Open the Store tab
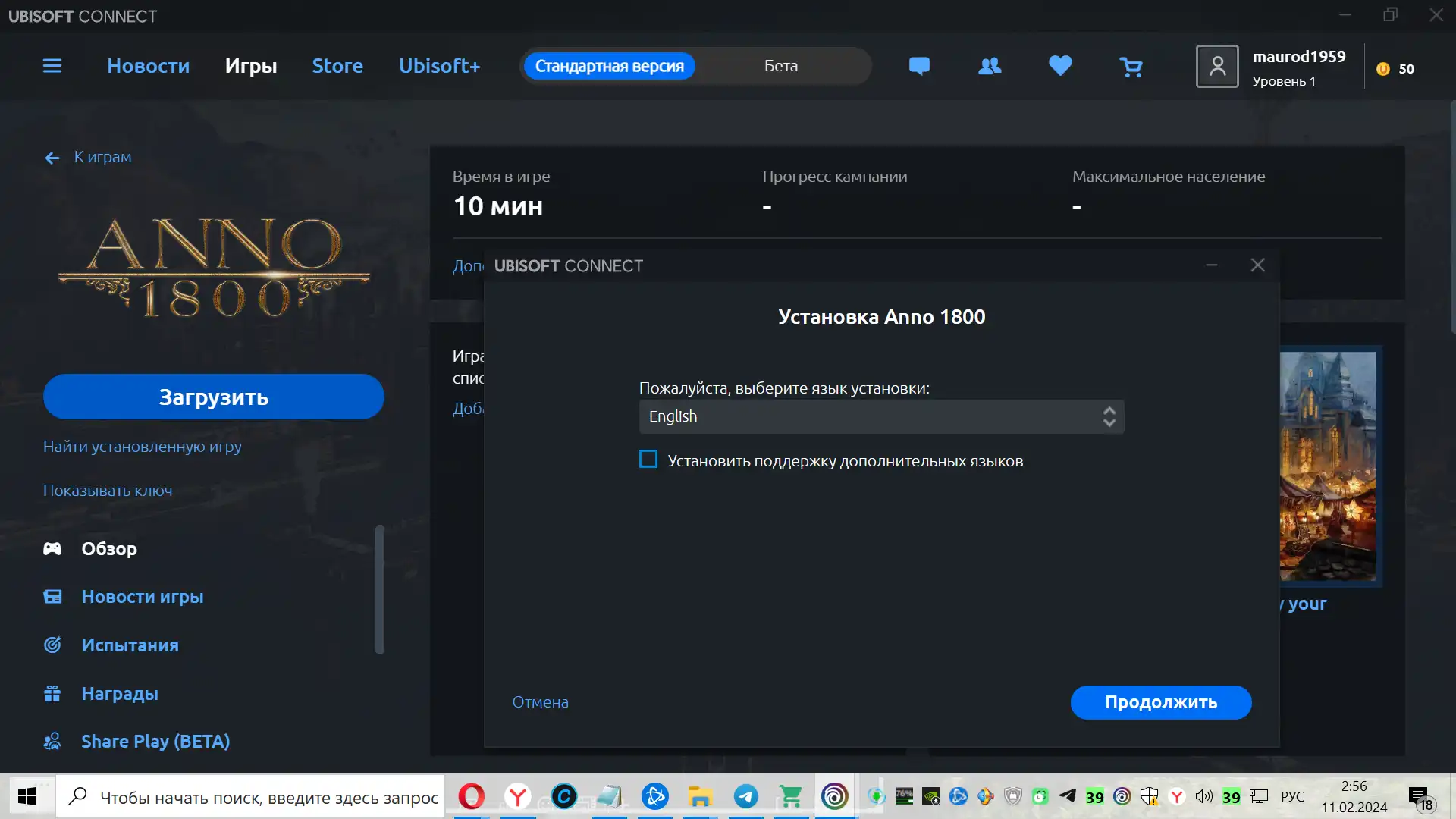 click(337, 66)
